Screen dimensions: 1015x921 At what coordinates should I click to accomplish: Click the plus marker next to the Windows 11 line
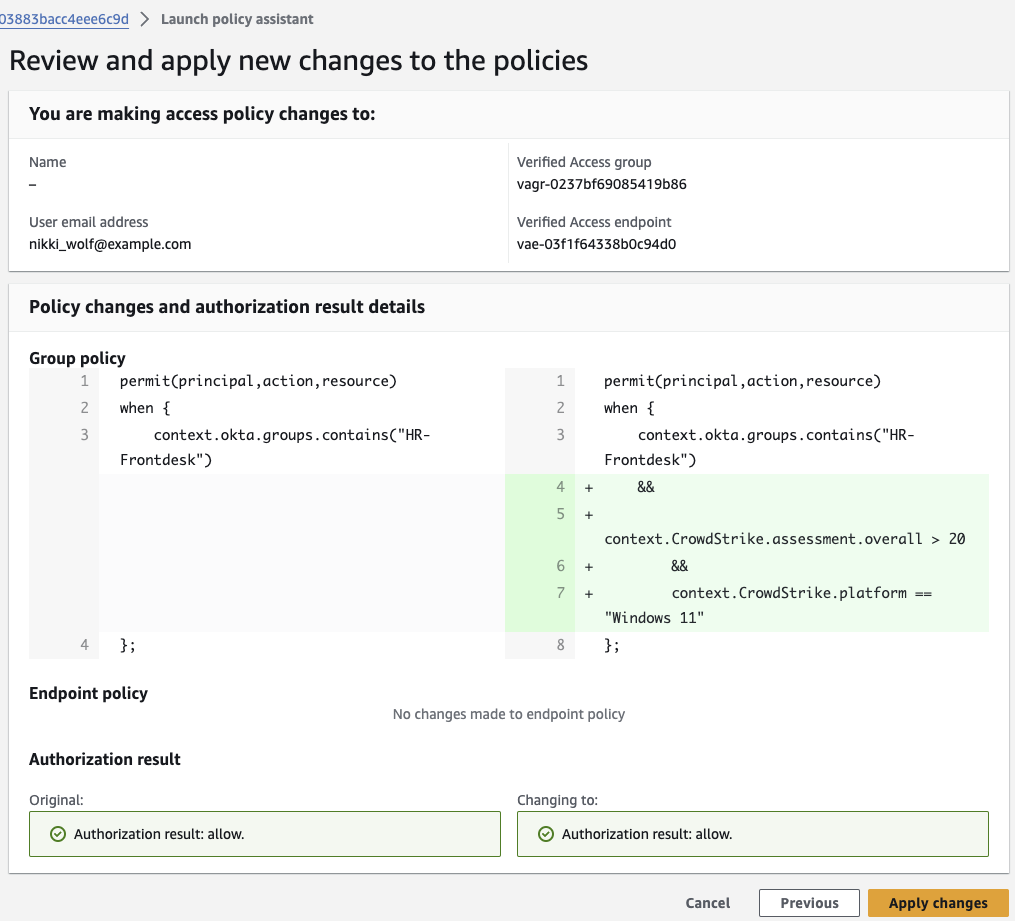point(587,592)
